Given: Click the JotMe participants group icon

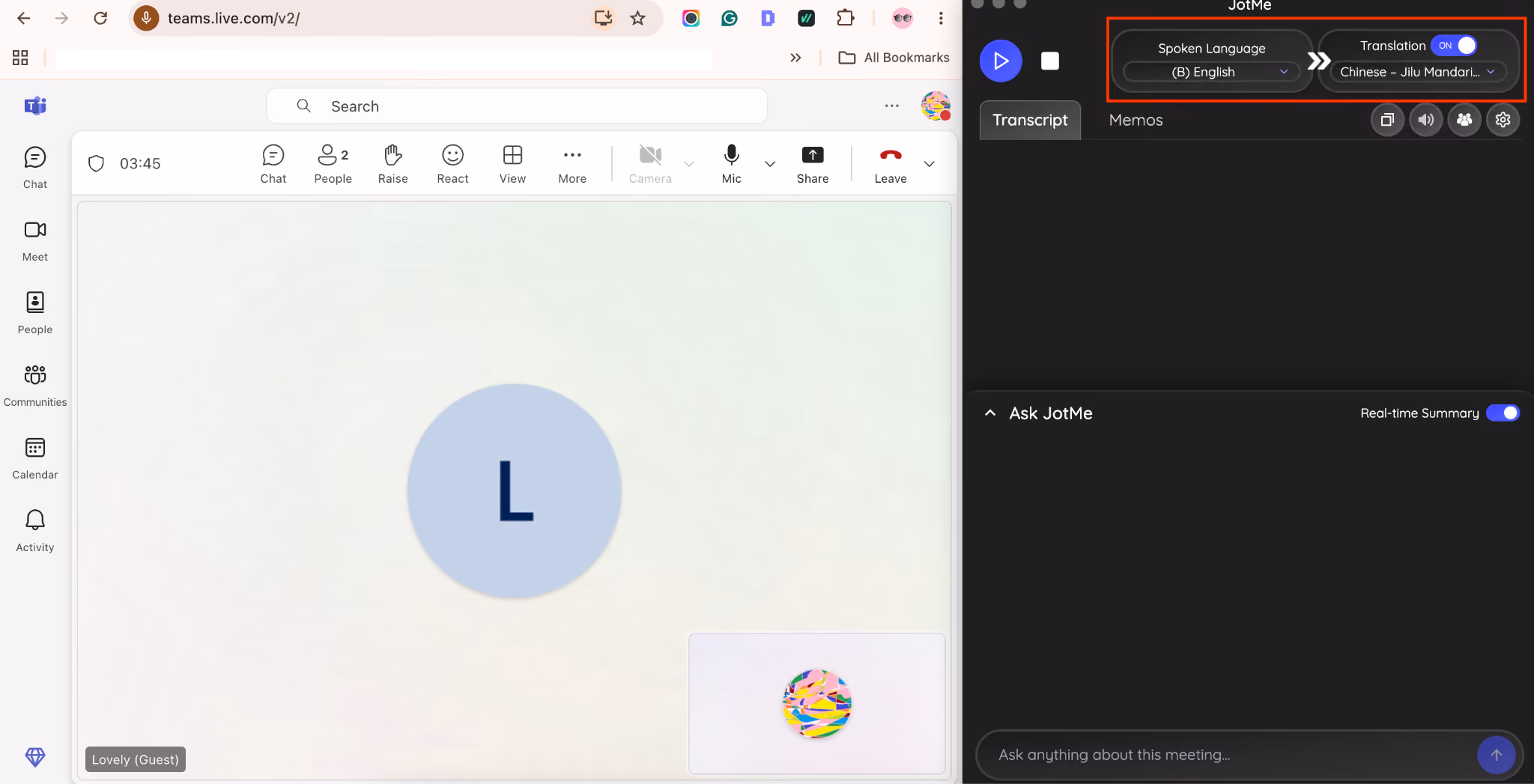Looking at the screenshot, I should pyautogui.click(x=1464, y=120).
